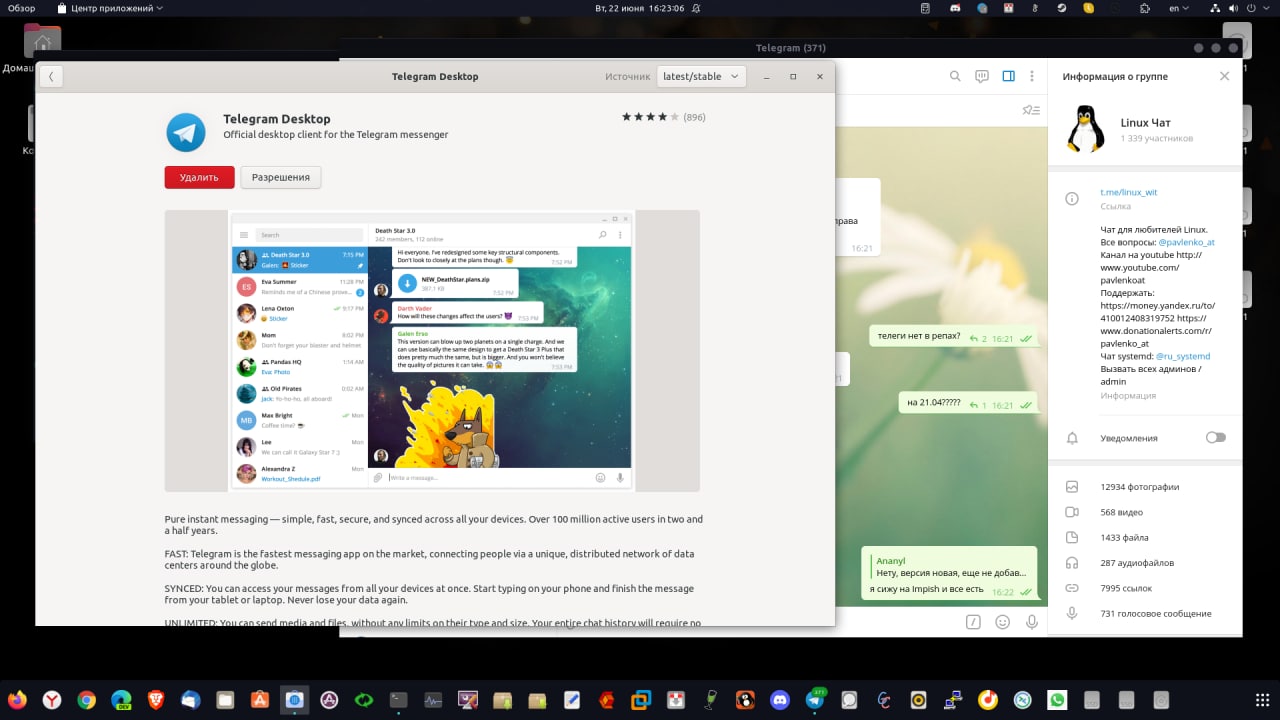
Task: Click the info circle icon in group panel
Action: [x=1072, y=199]
